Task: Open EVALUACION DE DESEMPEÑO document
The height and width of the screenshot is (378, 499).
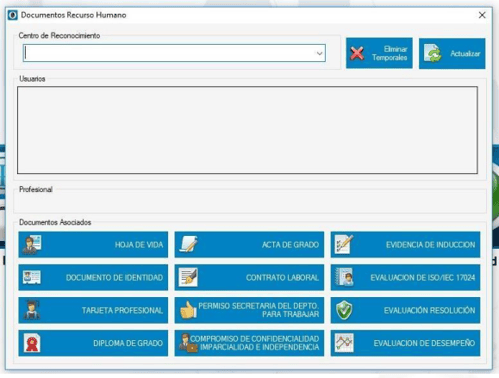Action: coord(405,343)
